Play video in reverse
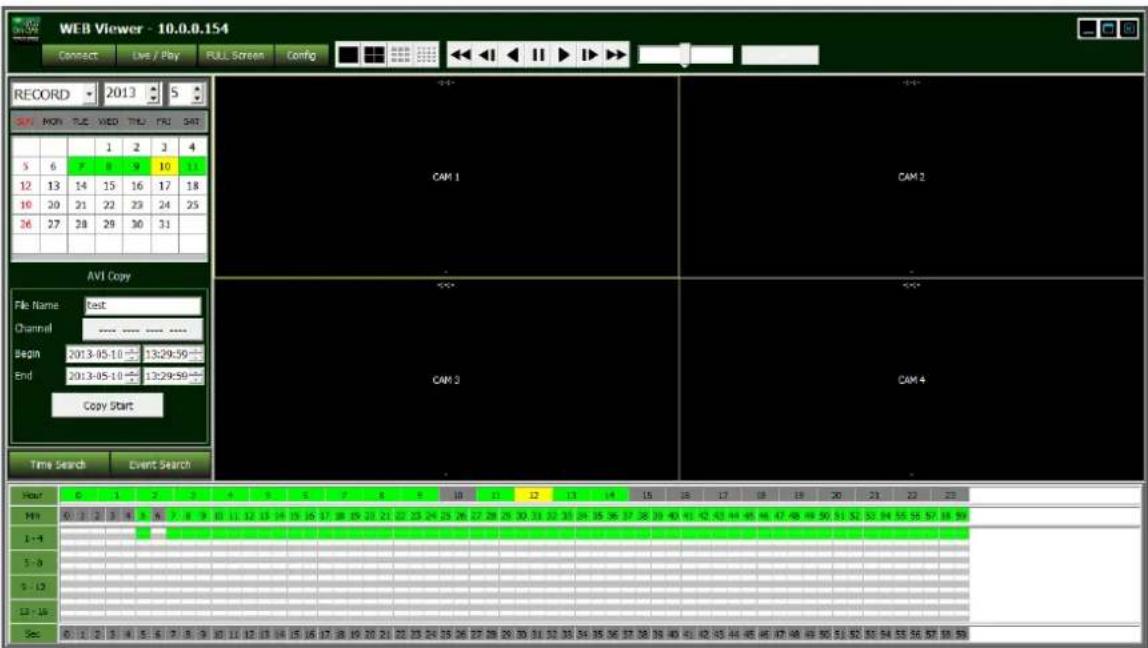The width and height of the screenshot is (1148, 648). coord(512,55)
